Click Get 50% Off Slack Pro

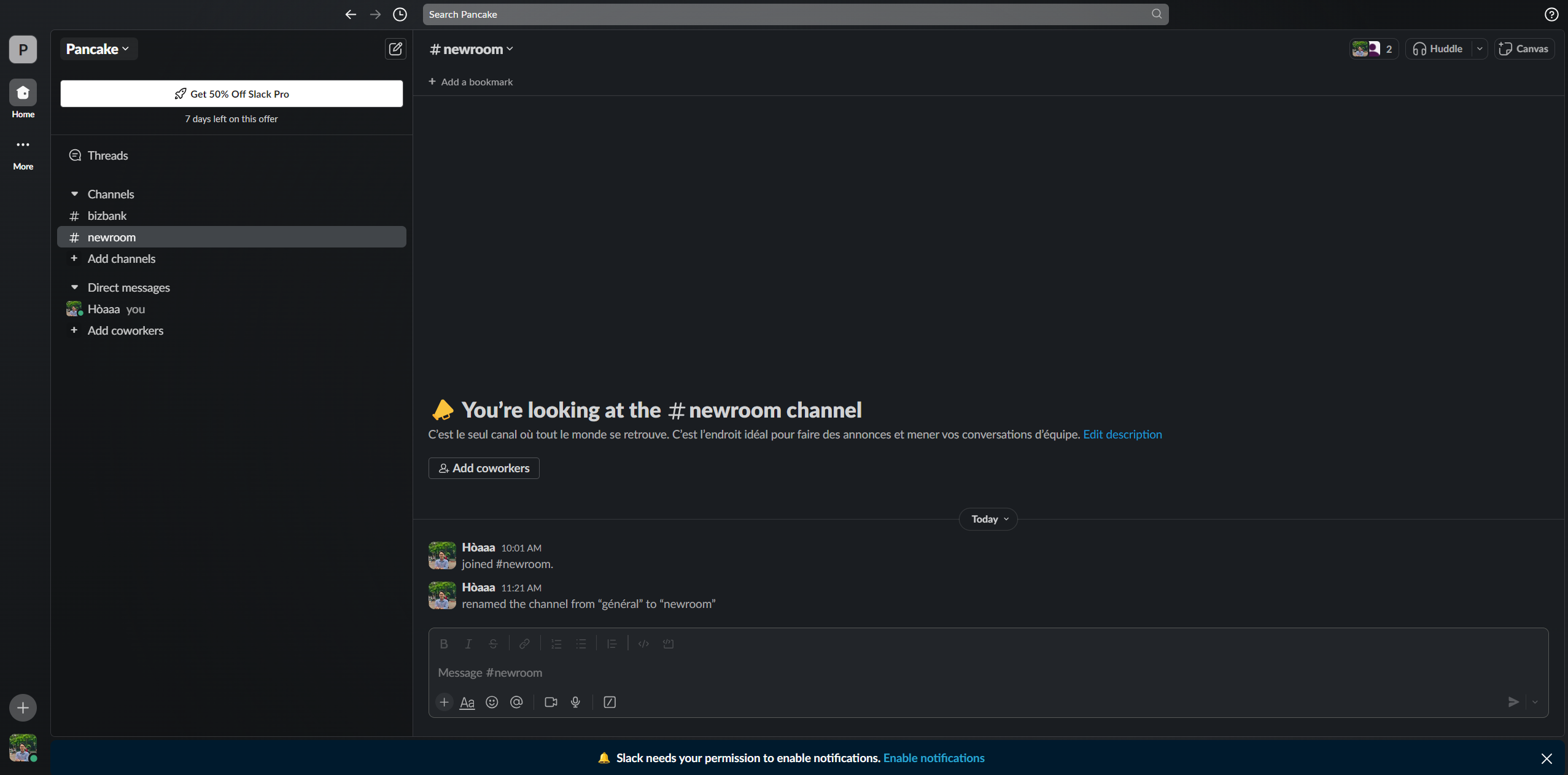(231, 94)
